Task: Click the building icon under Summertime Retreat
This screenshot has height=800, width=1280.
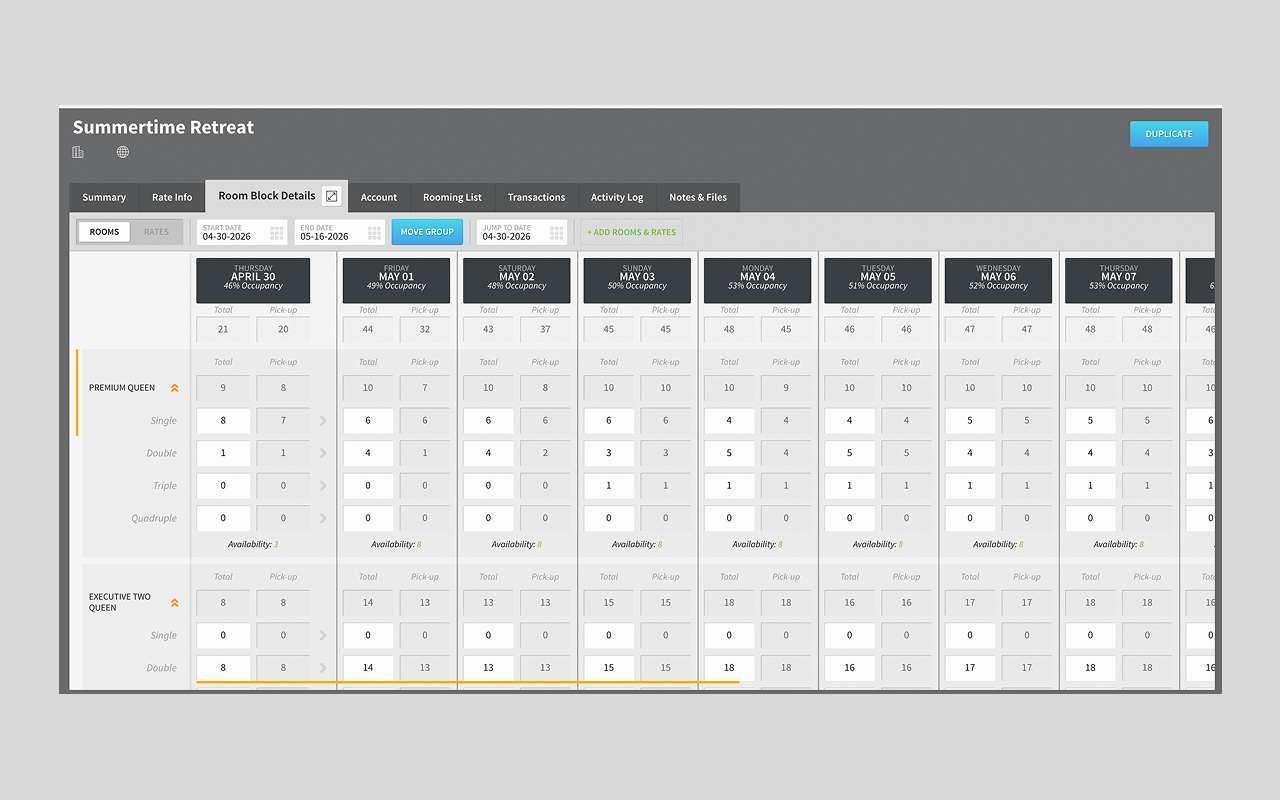Action: (x=78, y=152)
